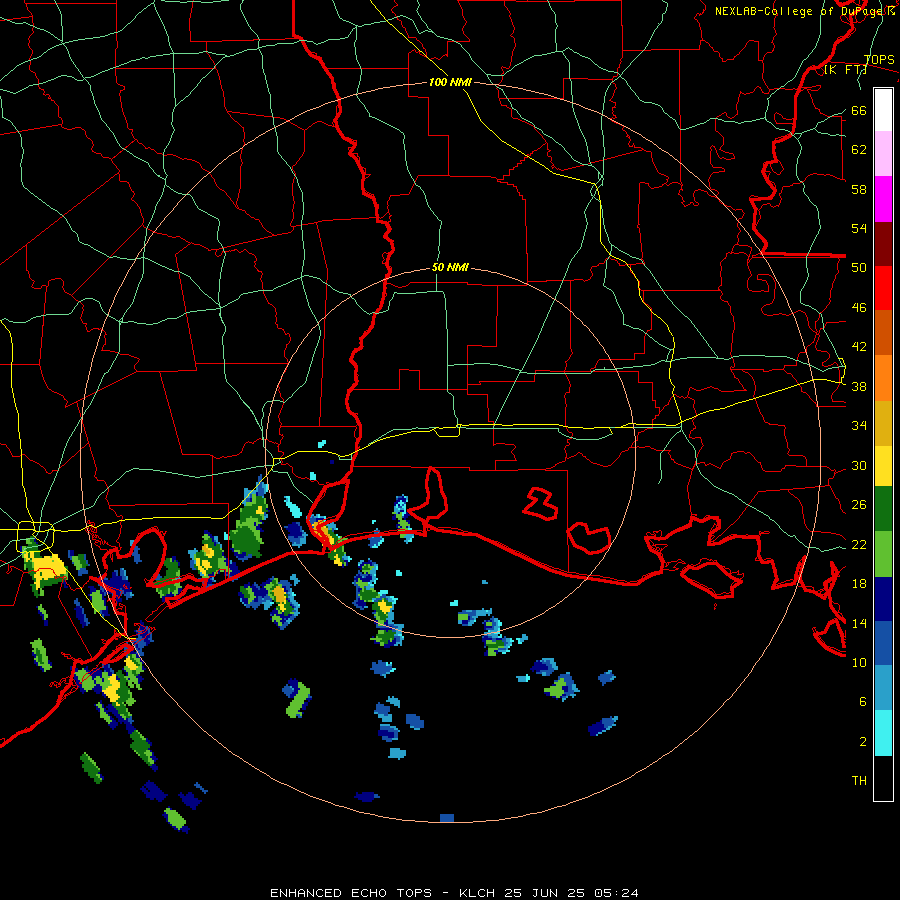
Task: Click the black TH band in legend
Action: click(x=883, y=778)
